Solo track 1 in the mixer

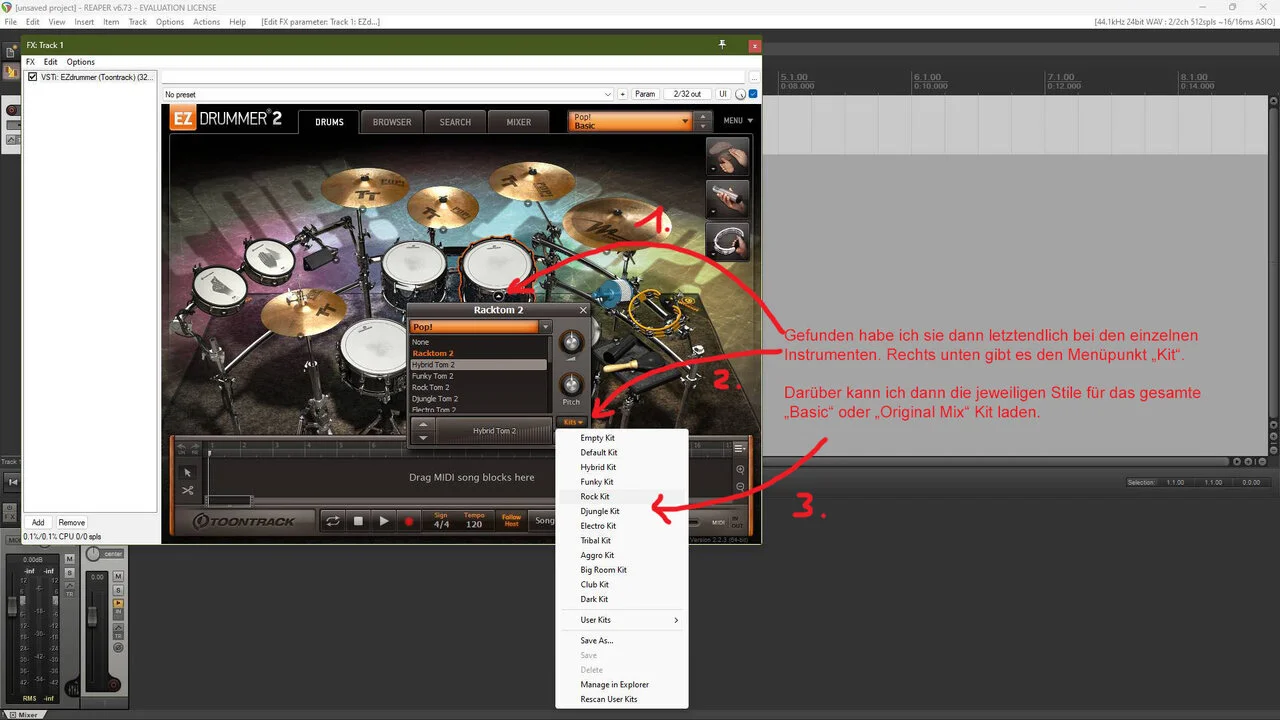(x=118, y=590)
